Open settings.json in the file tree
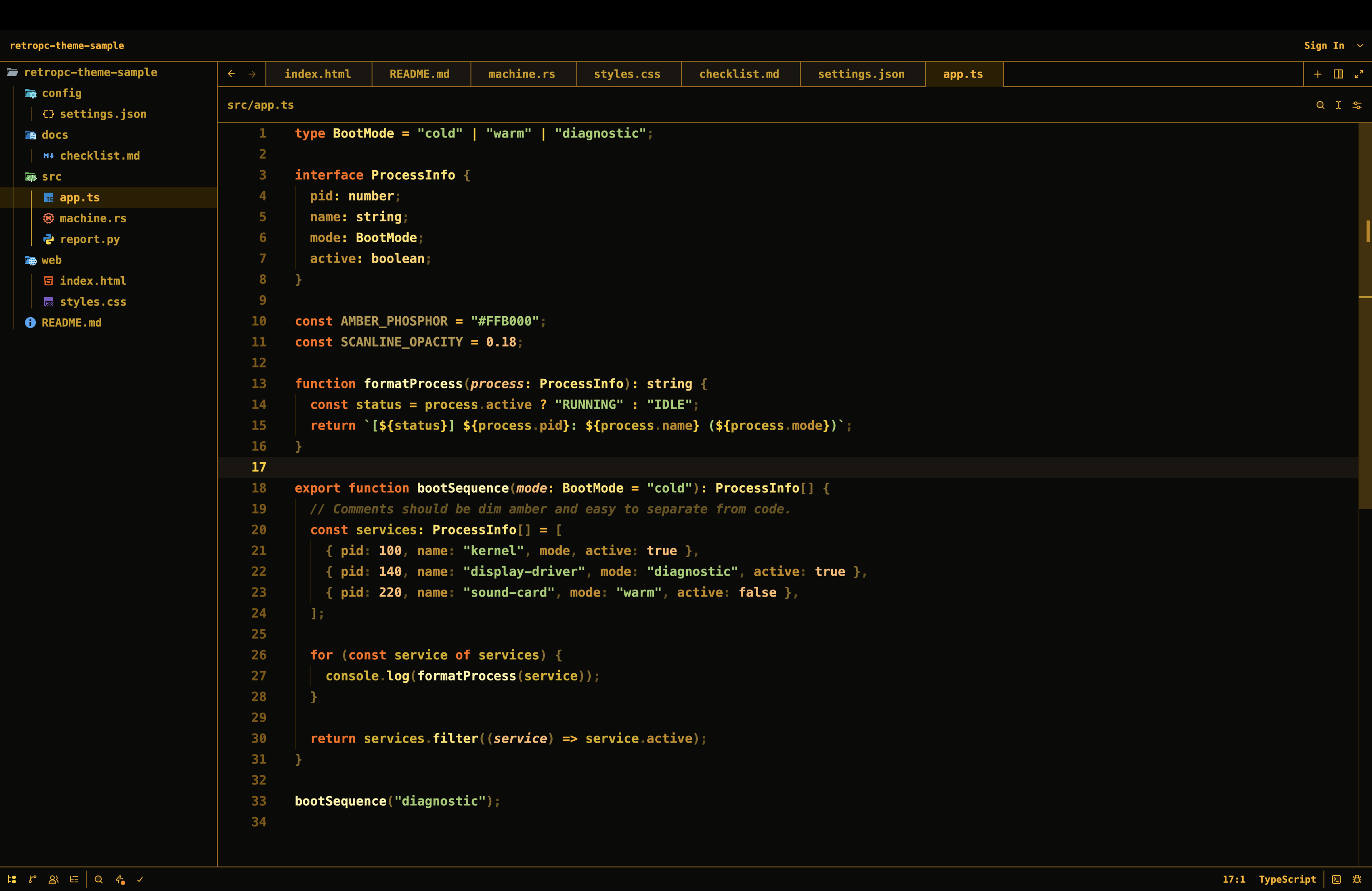 (108, 114)
